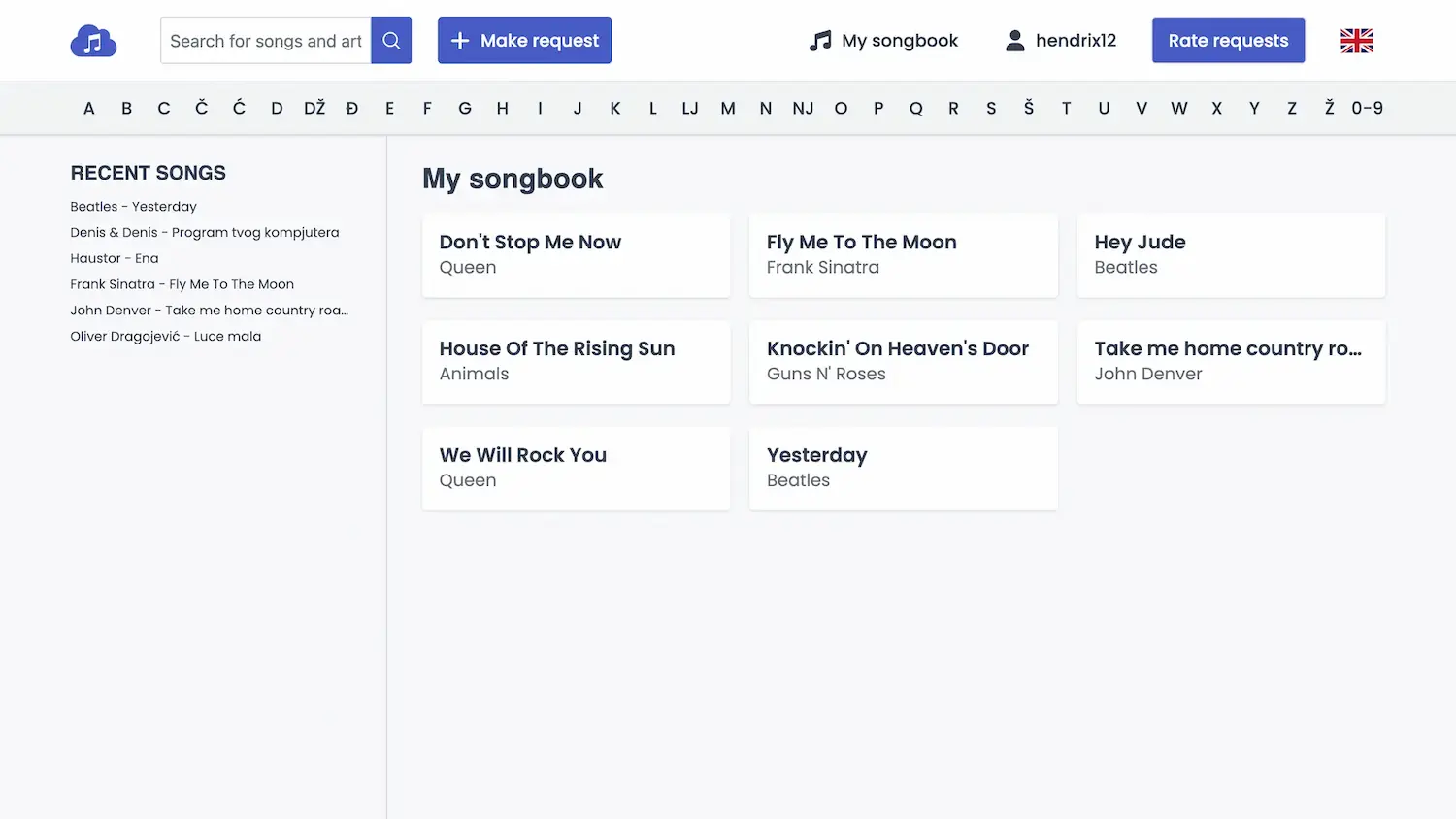Select letter E in alphabet bar

click(389, 109)
